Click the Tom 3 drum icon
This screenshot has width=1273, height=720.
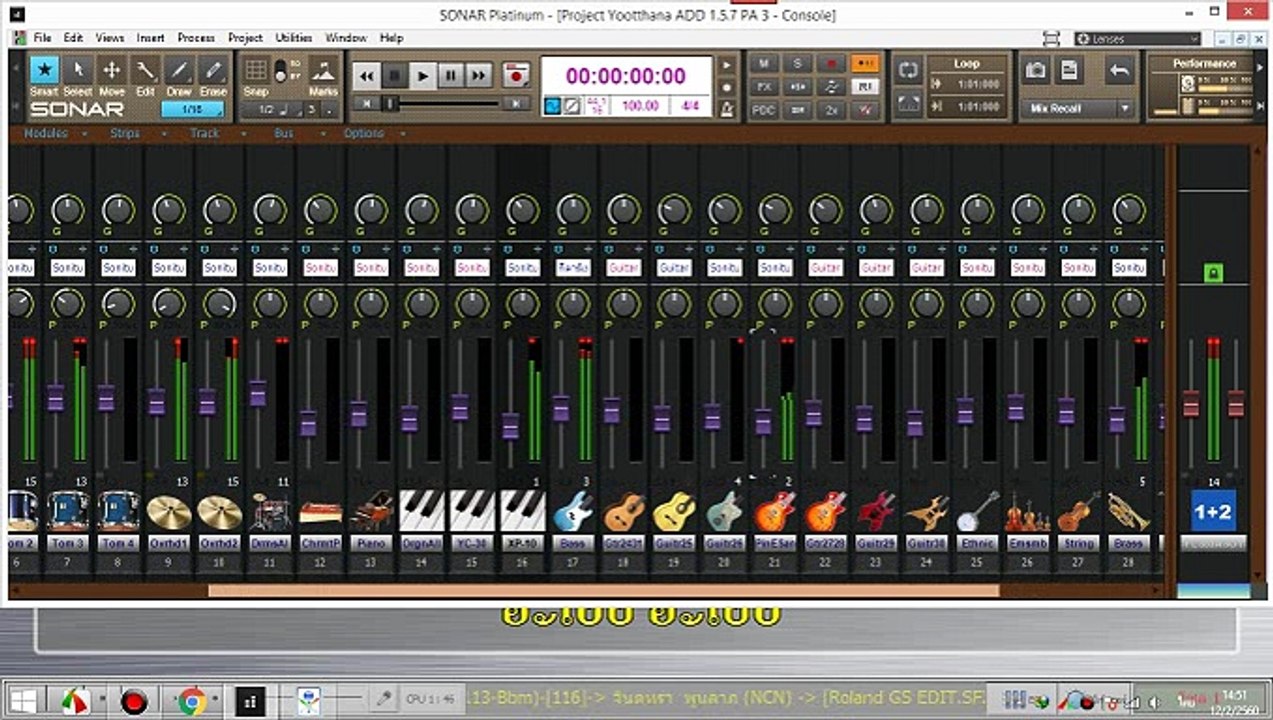pos(67,511)
